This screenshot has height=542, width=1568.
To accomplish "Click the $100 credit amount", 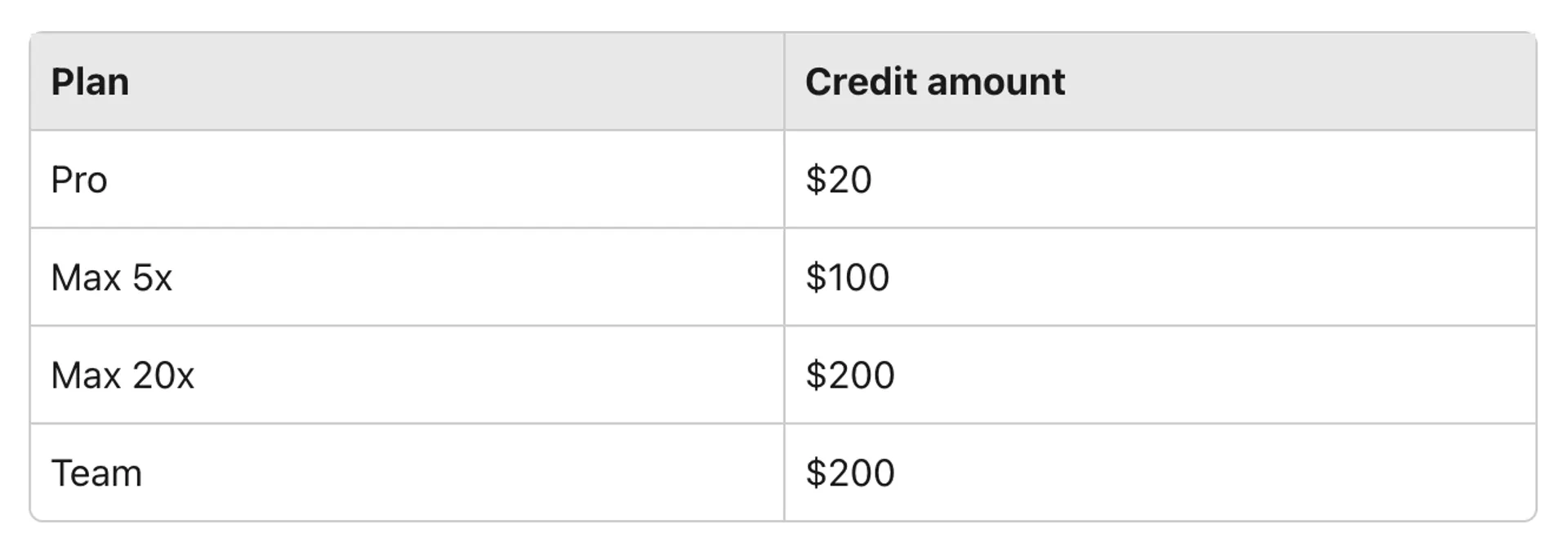I will [x=848, y=278].
